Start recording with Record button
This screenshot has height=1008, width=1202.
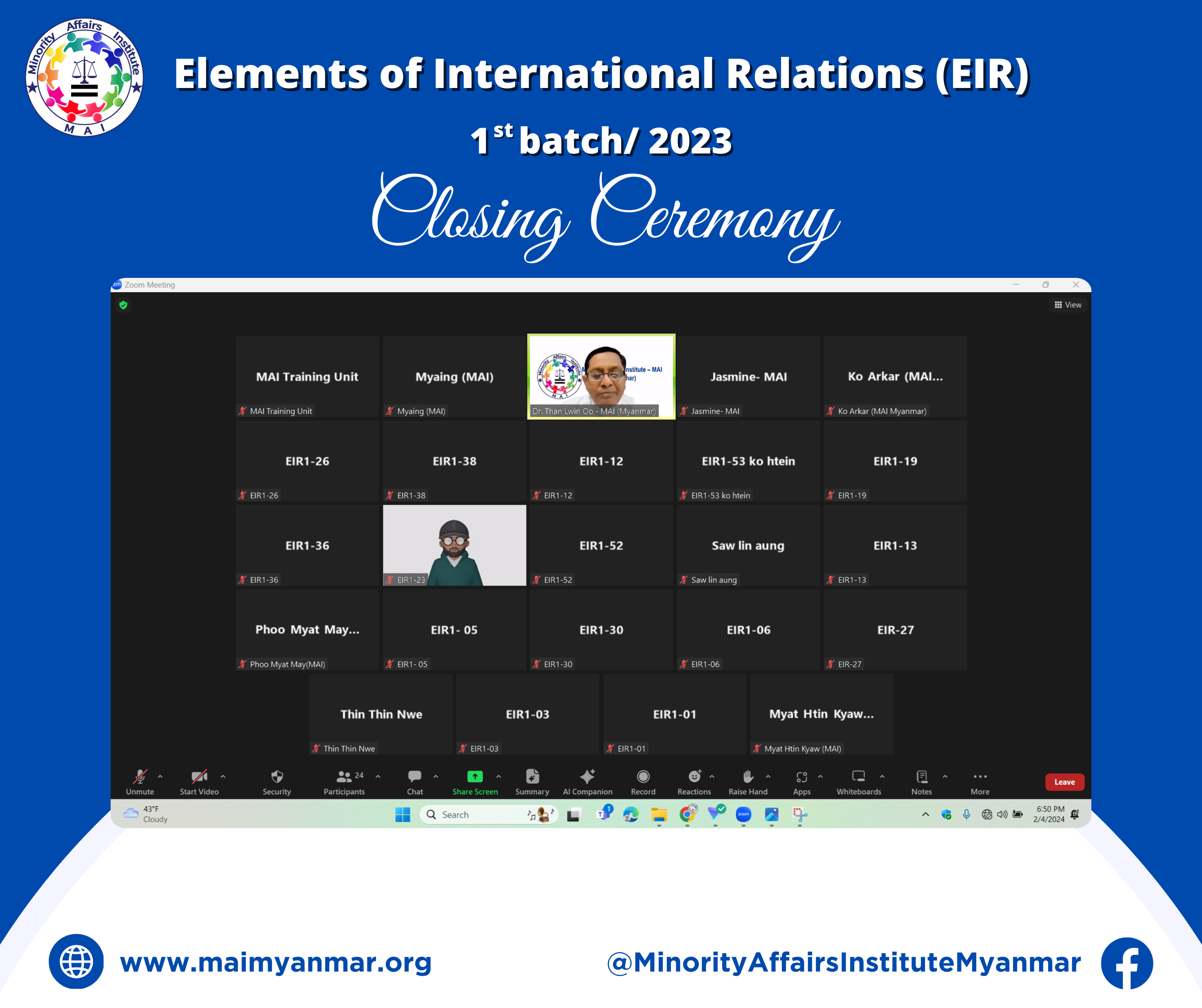tap(644, 782)
